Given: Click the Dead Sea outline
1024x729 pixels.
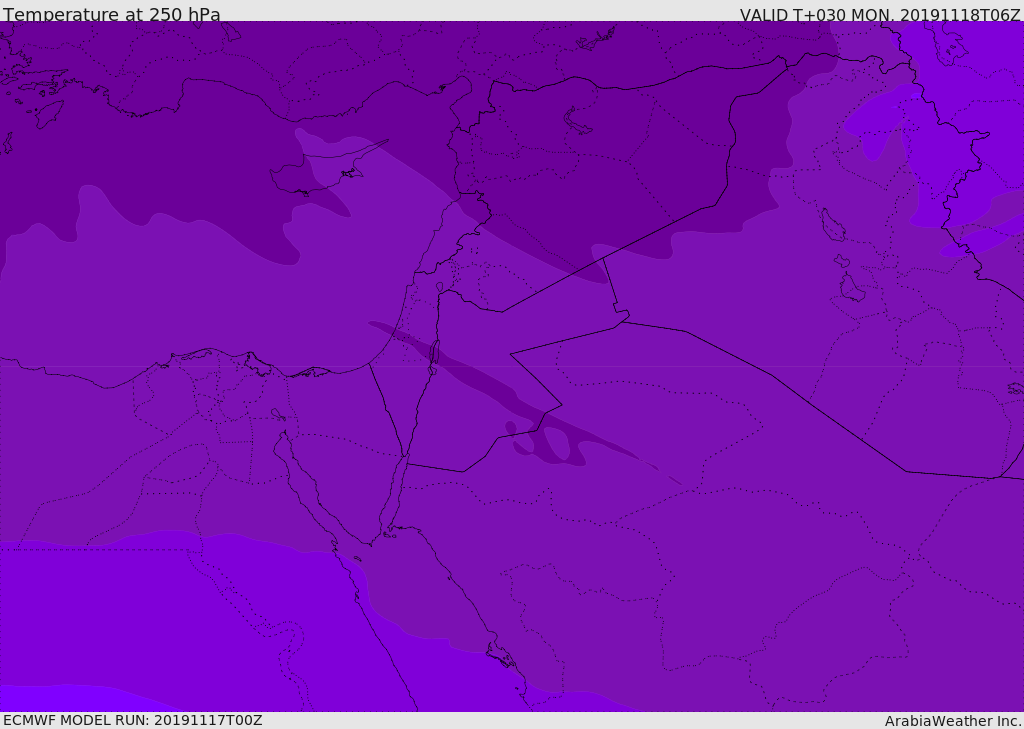Looking at the screenshot, I should [434, 353].
